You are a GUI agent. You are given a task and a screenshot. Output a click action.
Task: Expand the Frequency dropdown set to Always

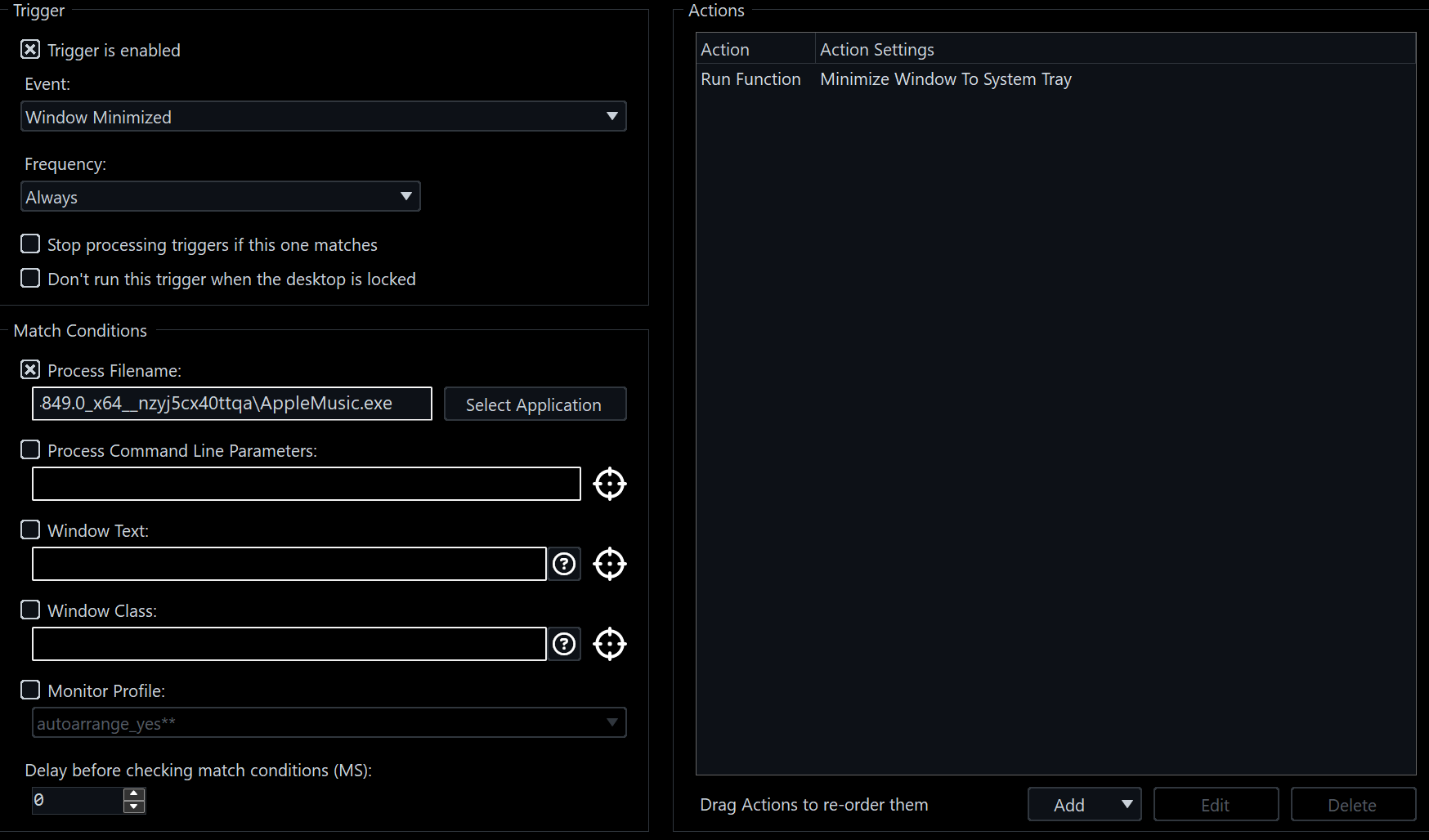tap(221, 197)
